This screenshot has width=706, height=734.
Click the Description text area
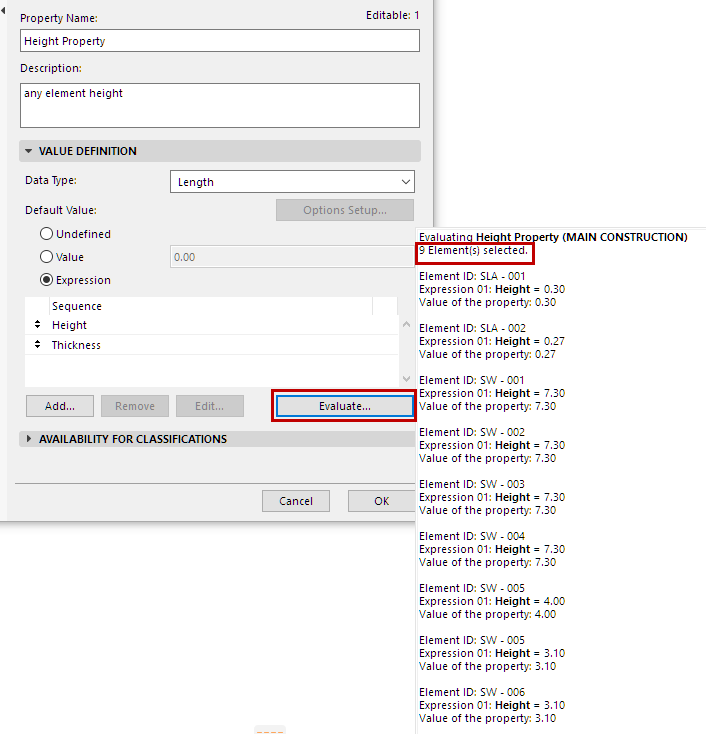[x=220, y=105]
